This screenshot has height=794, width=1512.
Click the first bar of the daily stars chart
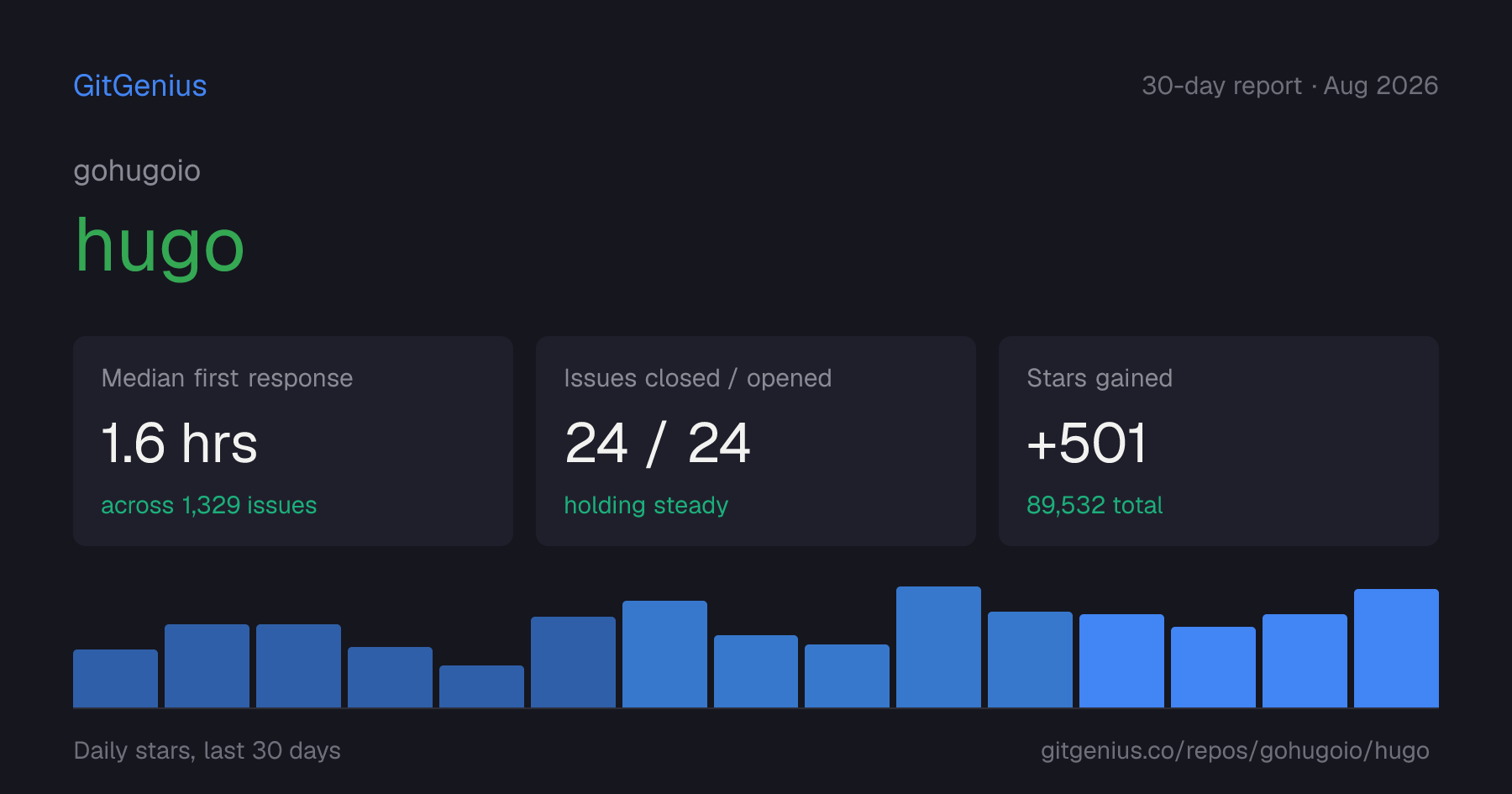click(115, 678)
